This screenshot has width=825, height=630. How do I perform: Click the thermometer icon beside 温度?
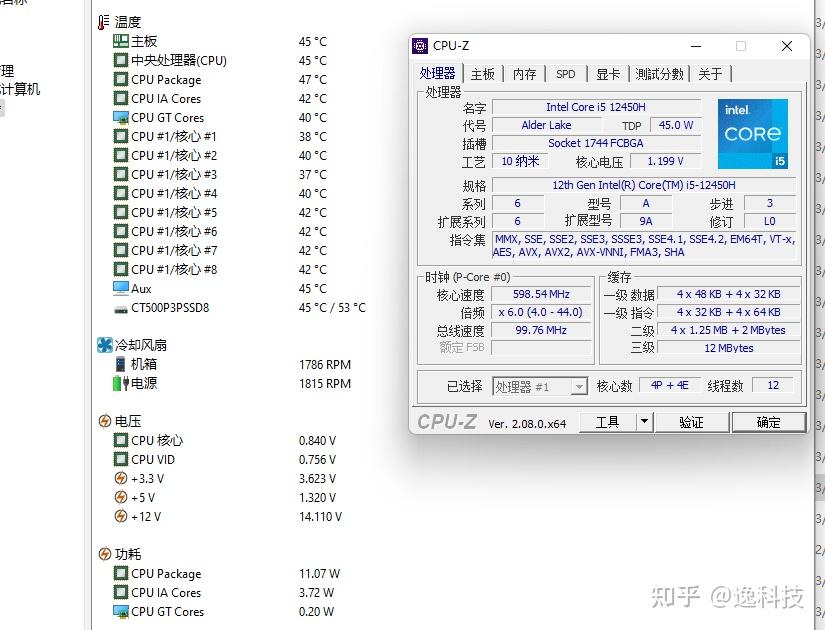tap(103, 22)
